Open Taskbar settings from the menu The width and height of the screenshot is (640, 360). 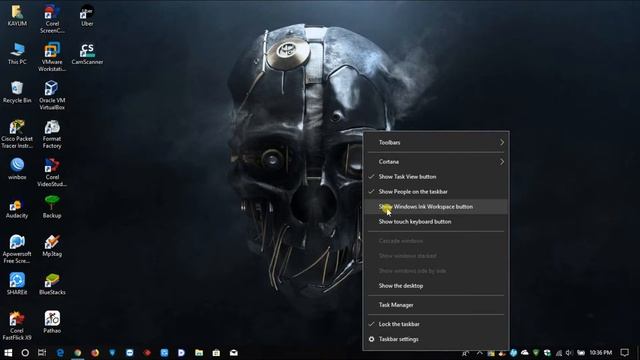click(436, 339)
